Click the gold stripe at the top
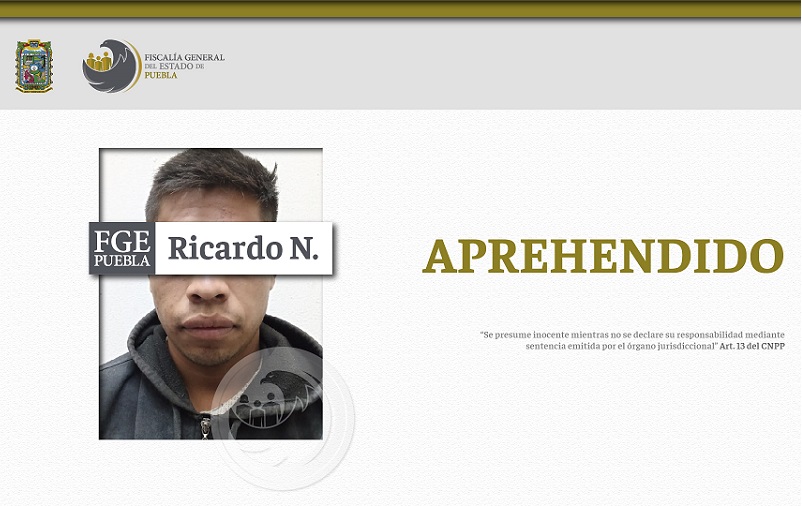The image size is (802, 506). (400, 9)
